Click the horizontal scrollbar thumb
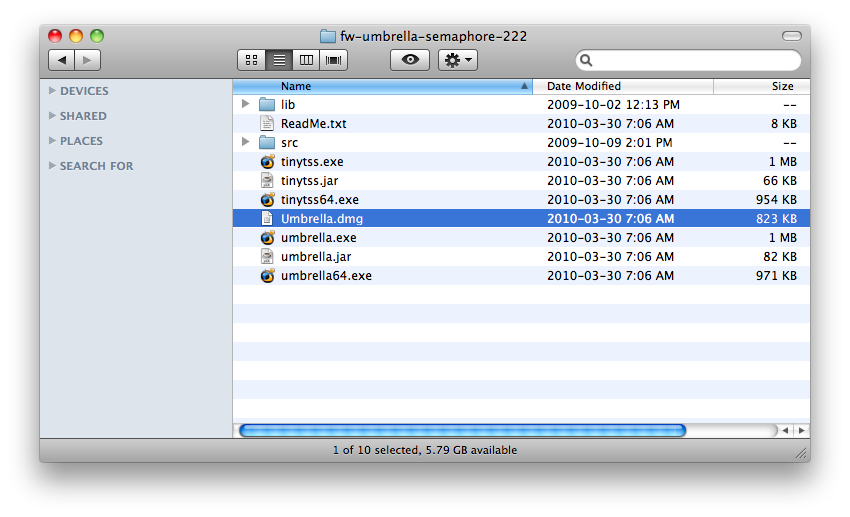850x517 pixels. coord(462,430)
